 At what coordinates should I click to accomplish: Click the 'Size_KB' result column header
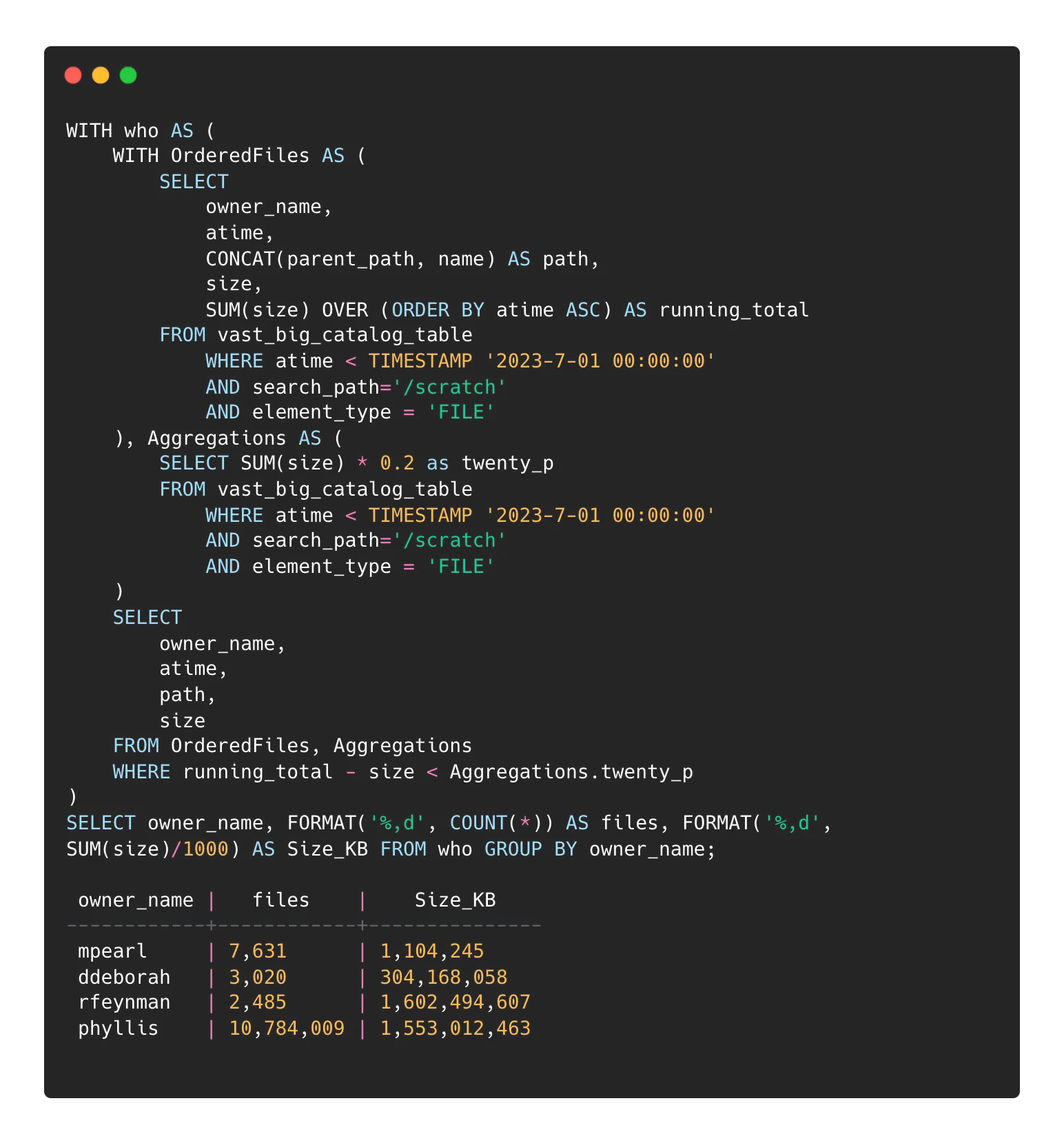click(455, 900)
